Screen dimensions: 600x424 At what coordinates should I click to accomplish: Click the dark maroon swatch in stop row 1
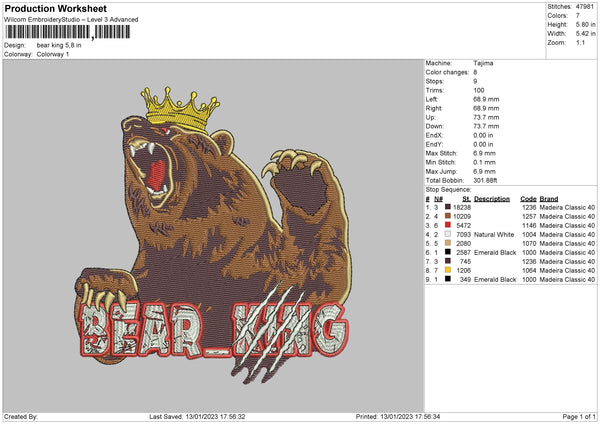(447, 207)
